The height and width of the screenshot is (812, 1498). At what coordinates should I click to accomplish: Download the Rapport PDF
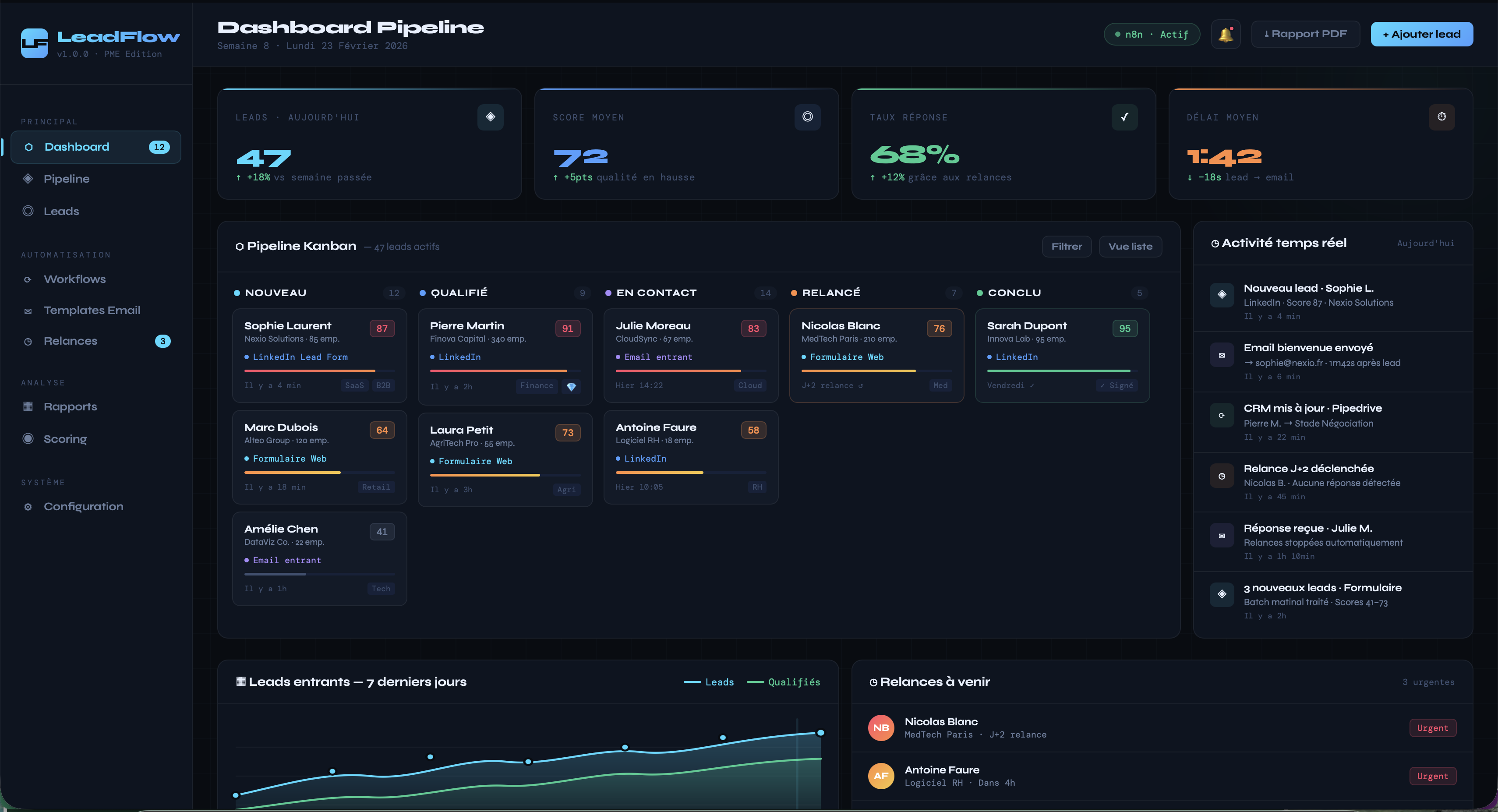click(x=1305, y=34)
